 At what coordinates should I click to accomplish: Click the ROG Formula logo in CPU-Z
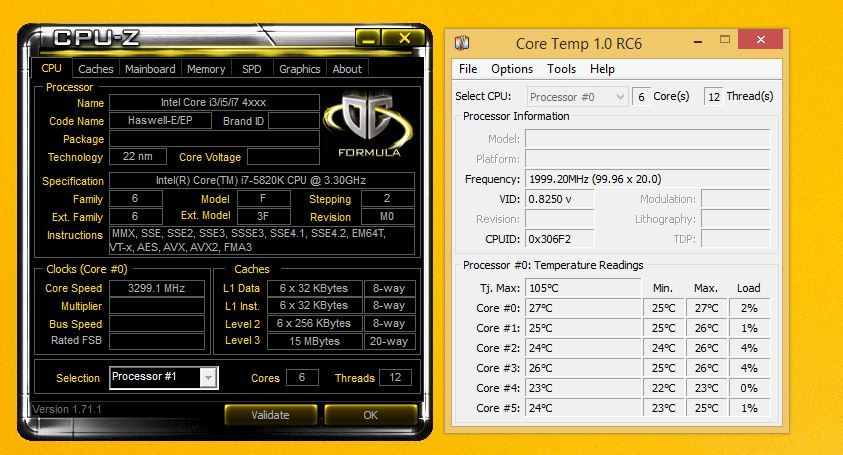click(369, 125)
